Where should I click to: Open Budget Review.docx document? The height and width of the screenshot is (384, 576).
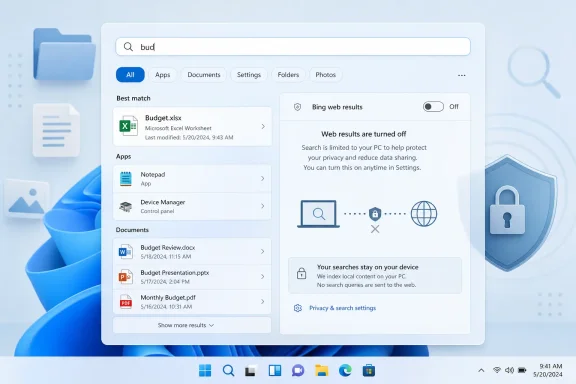tap(192, 252)
